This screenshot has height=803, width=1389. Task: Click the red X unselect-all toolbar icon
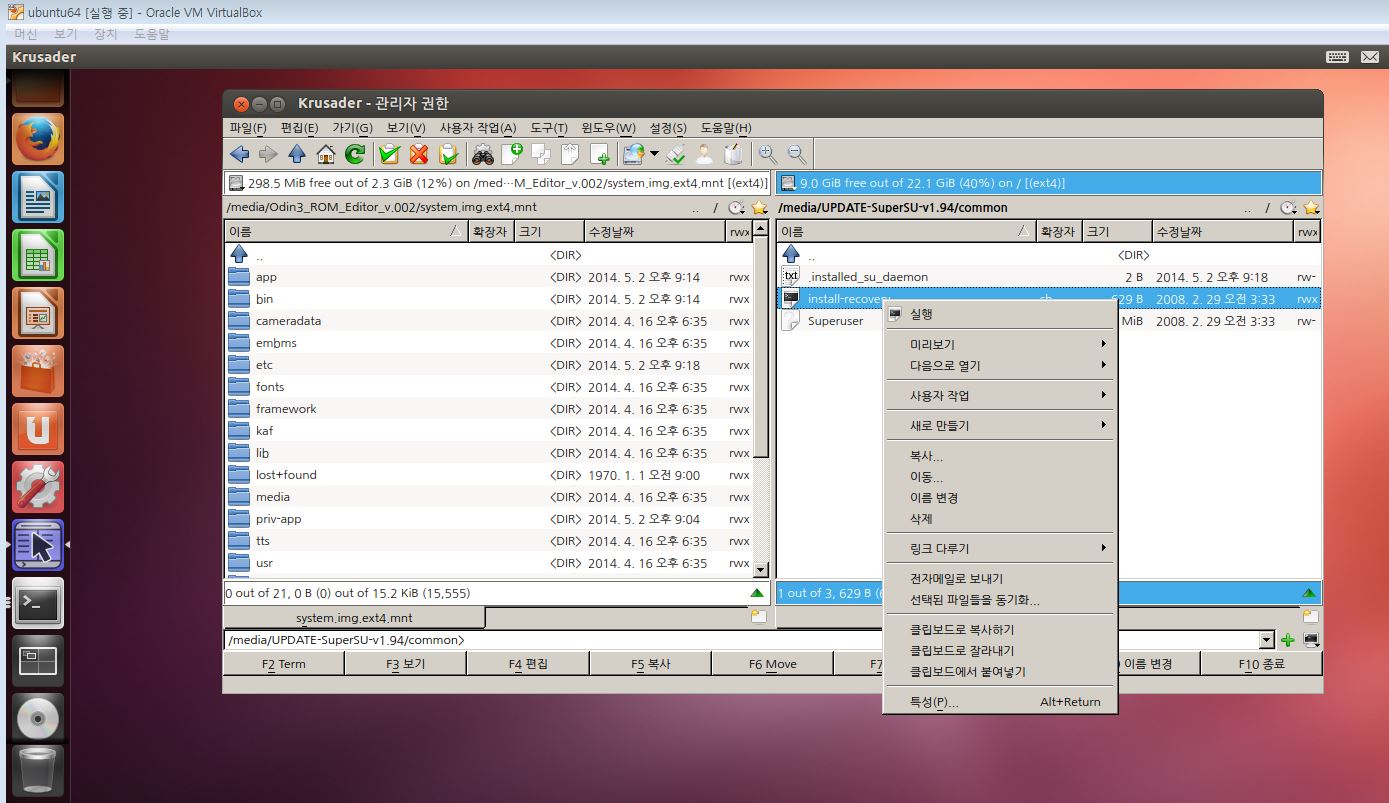419,154
